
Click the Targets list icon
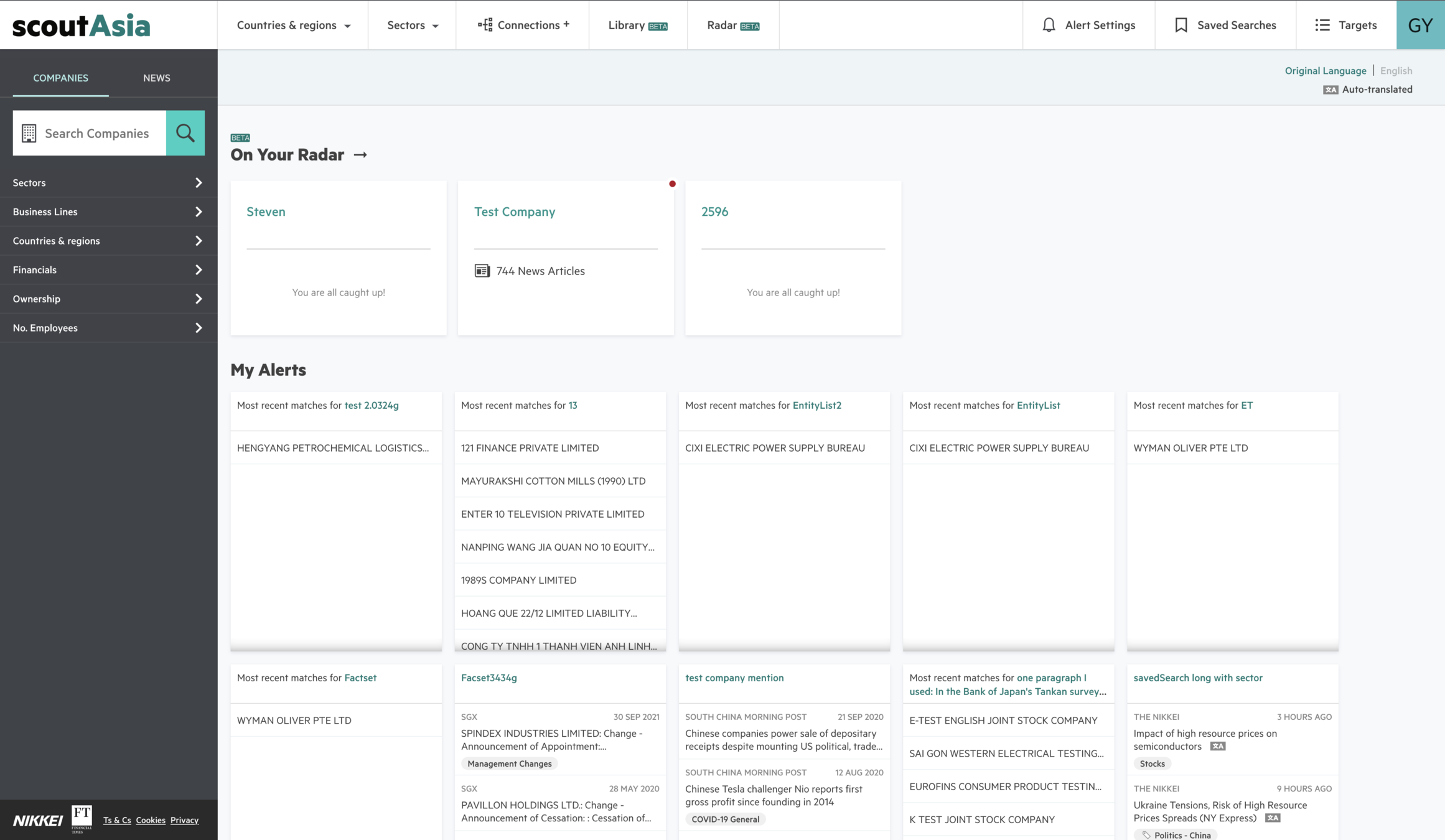[x=1322, y=25]
